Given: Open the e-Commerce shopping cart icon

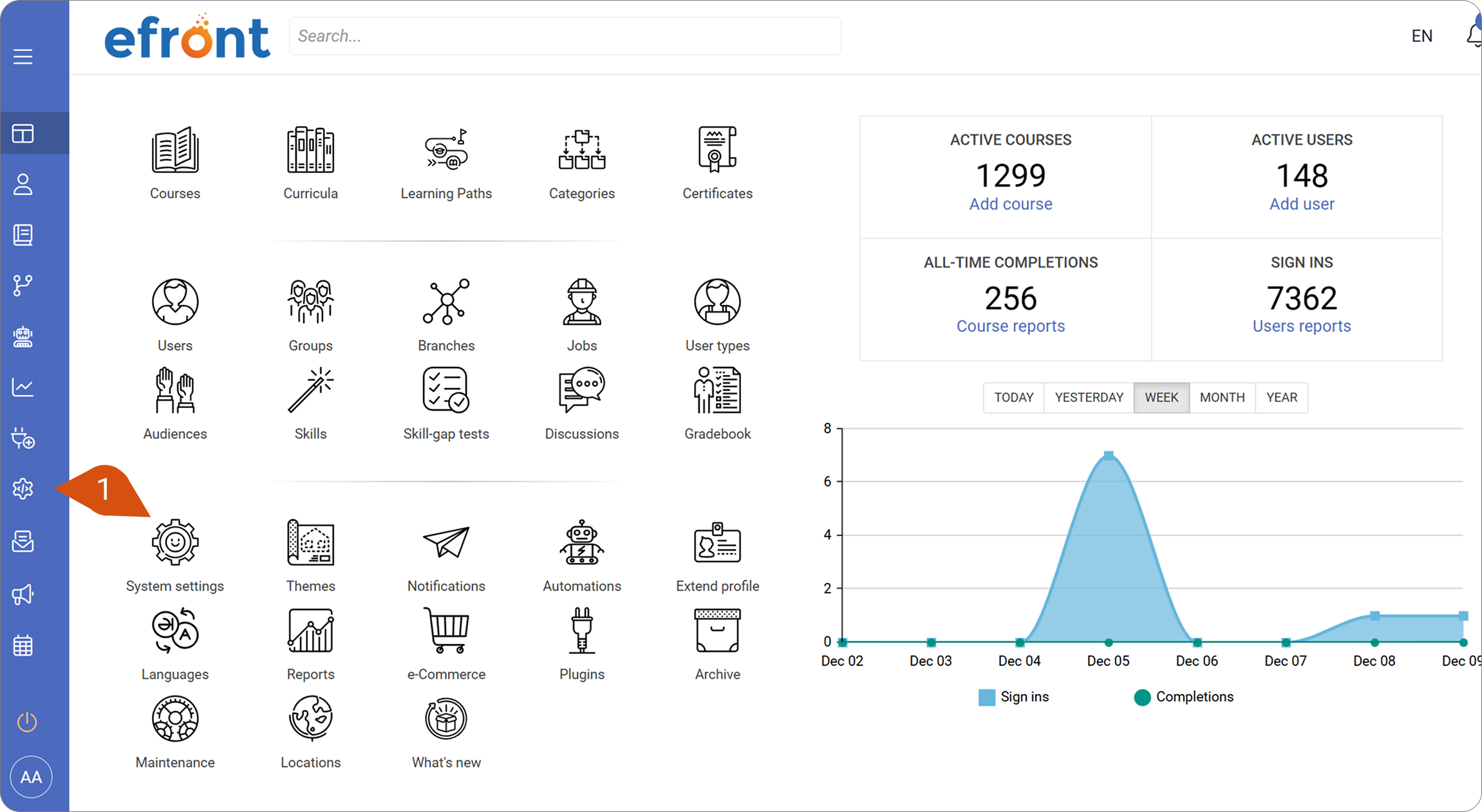Looking at the screenshot, I should pos(446,631).
